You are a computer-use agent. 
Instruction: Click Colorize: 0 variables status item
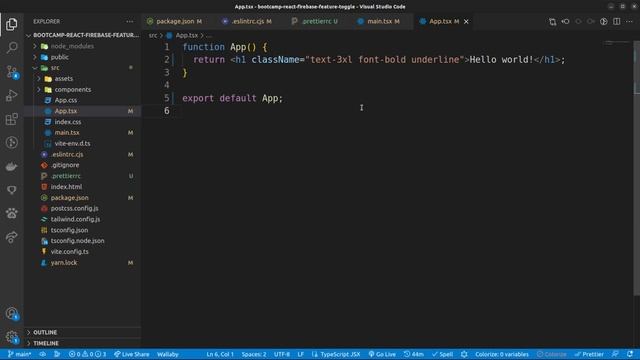(502, 354)
